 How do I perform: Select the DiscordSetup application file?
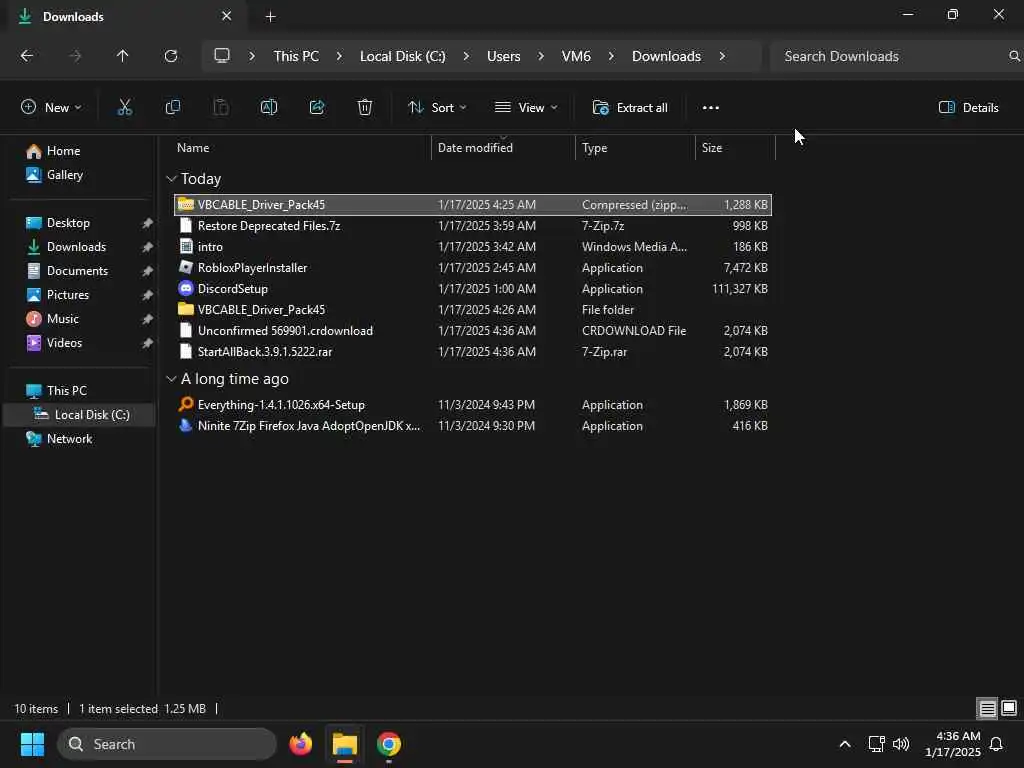[473, 289]
